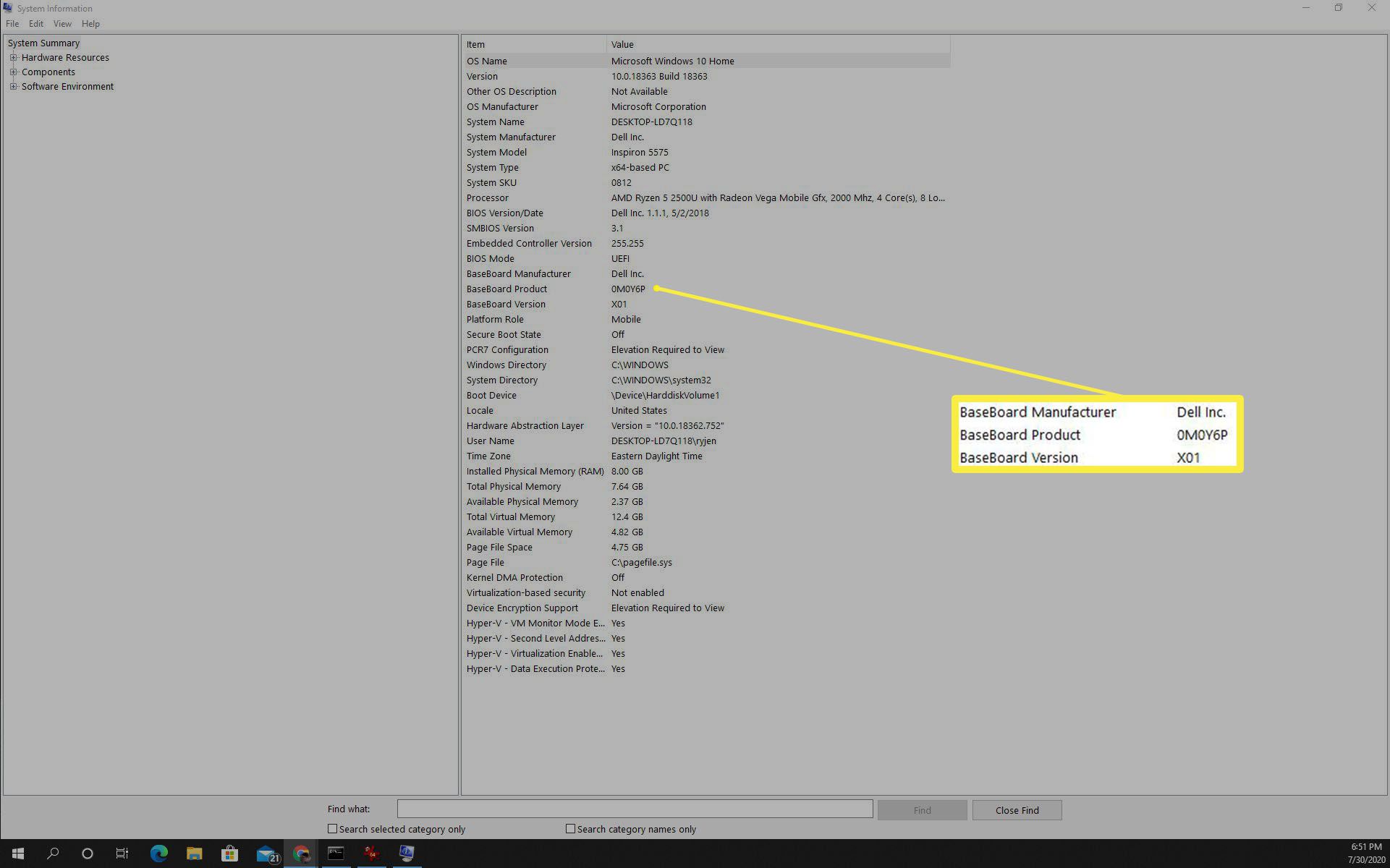Select the Virtualization-based security row

(x=706, y=592)
